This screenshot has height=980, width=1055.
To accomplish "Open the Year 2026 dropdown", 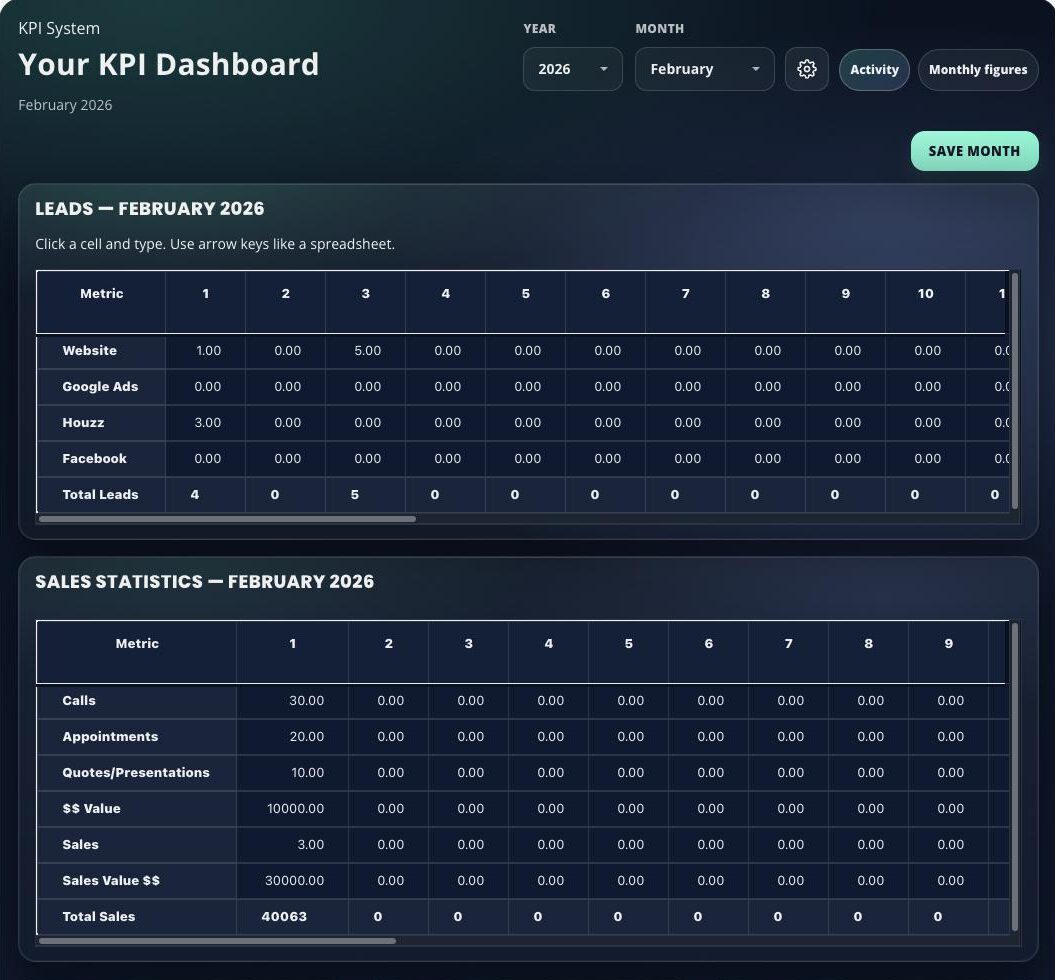I will click(572, 69).
